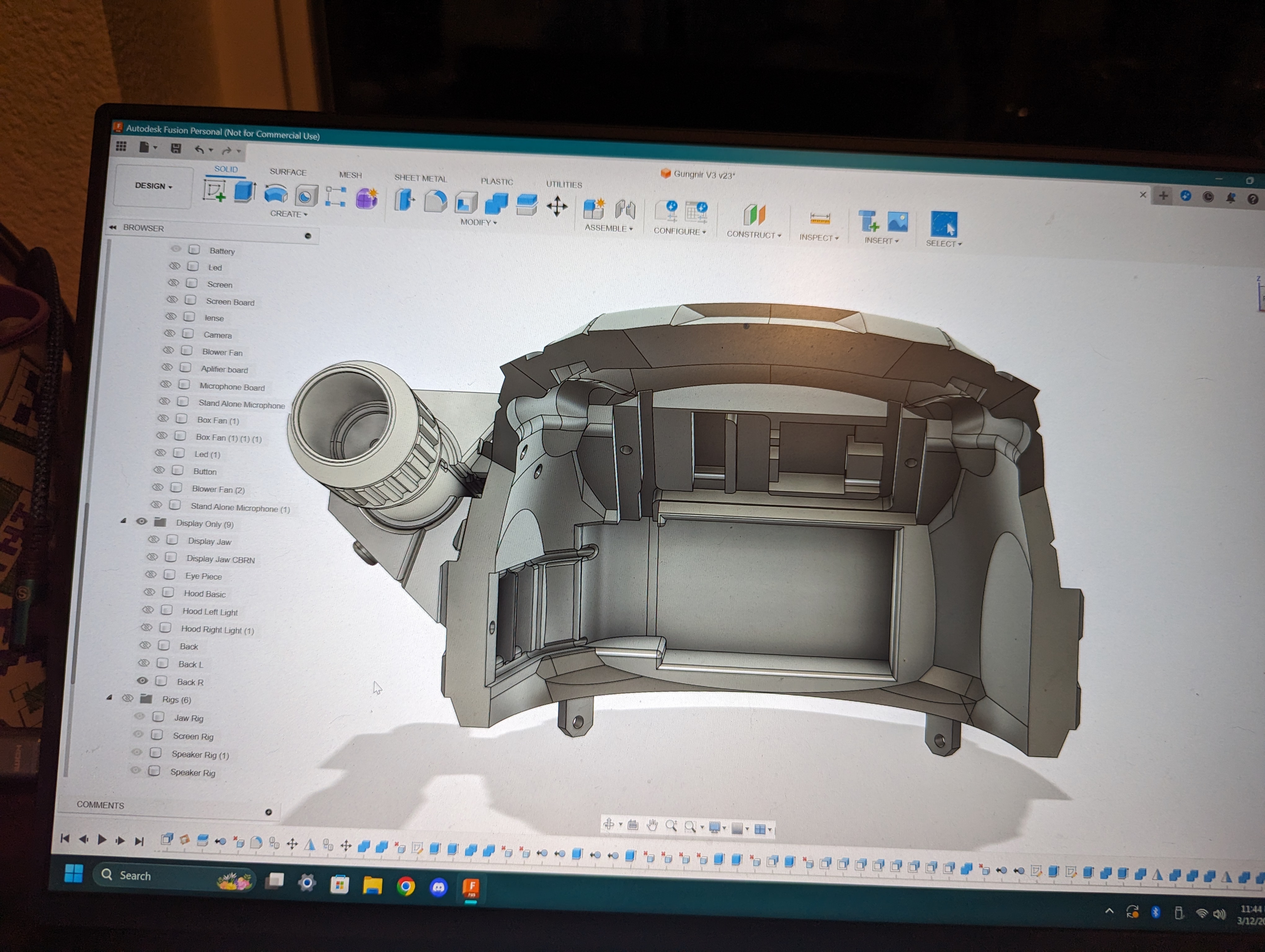The height and width of the screenshot is (952, 1265).
Task: Click the Fillet tool in Modify
Action: 435,202
